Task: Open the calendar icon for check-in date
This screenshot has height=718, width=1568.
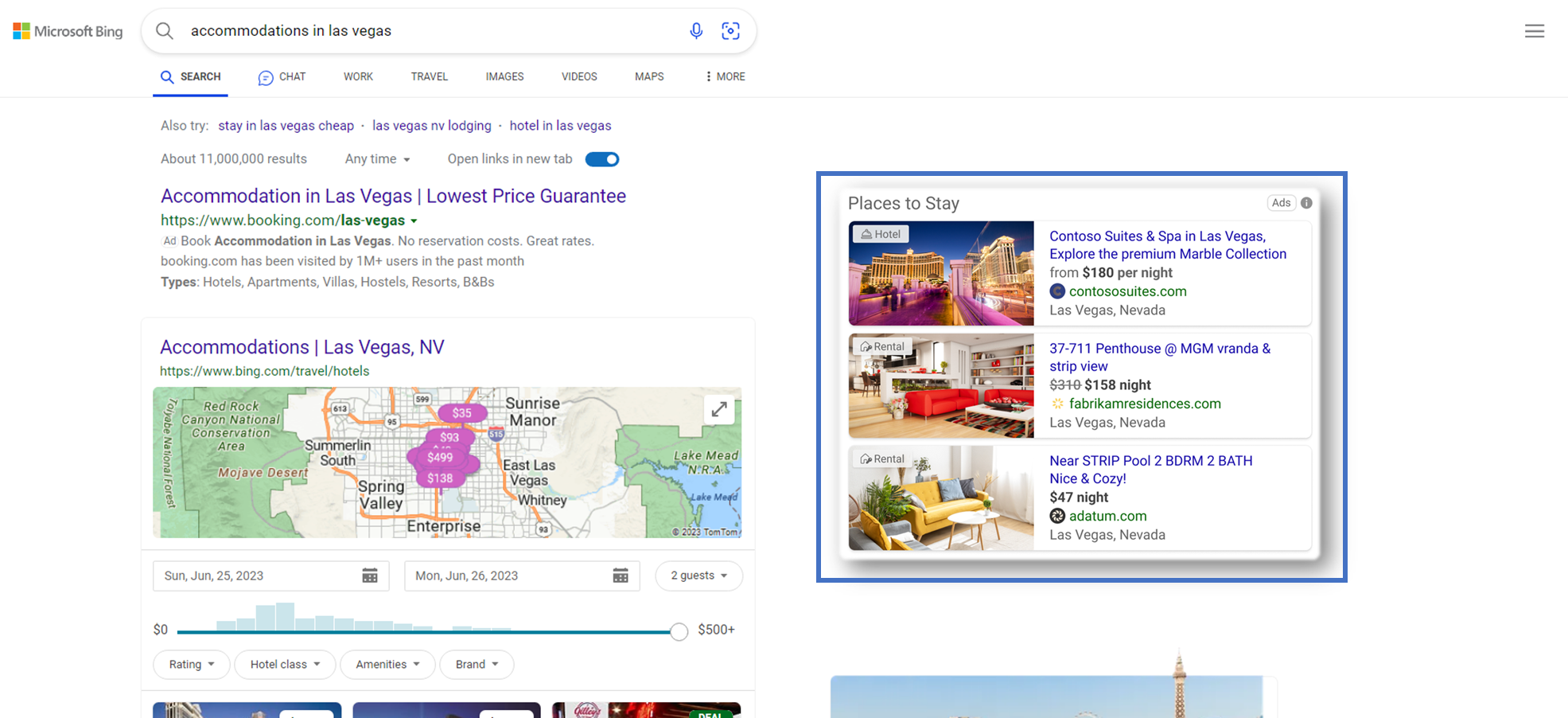Action: [369, 576]
